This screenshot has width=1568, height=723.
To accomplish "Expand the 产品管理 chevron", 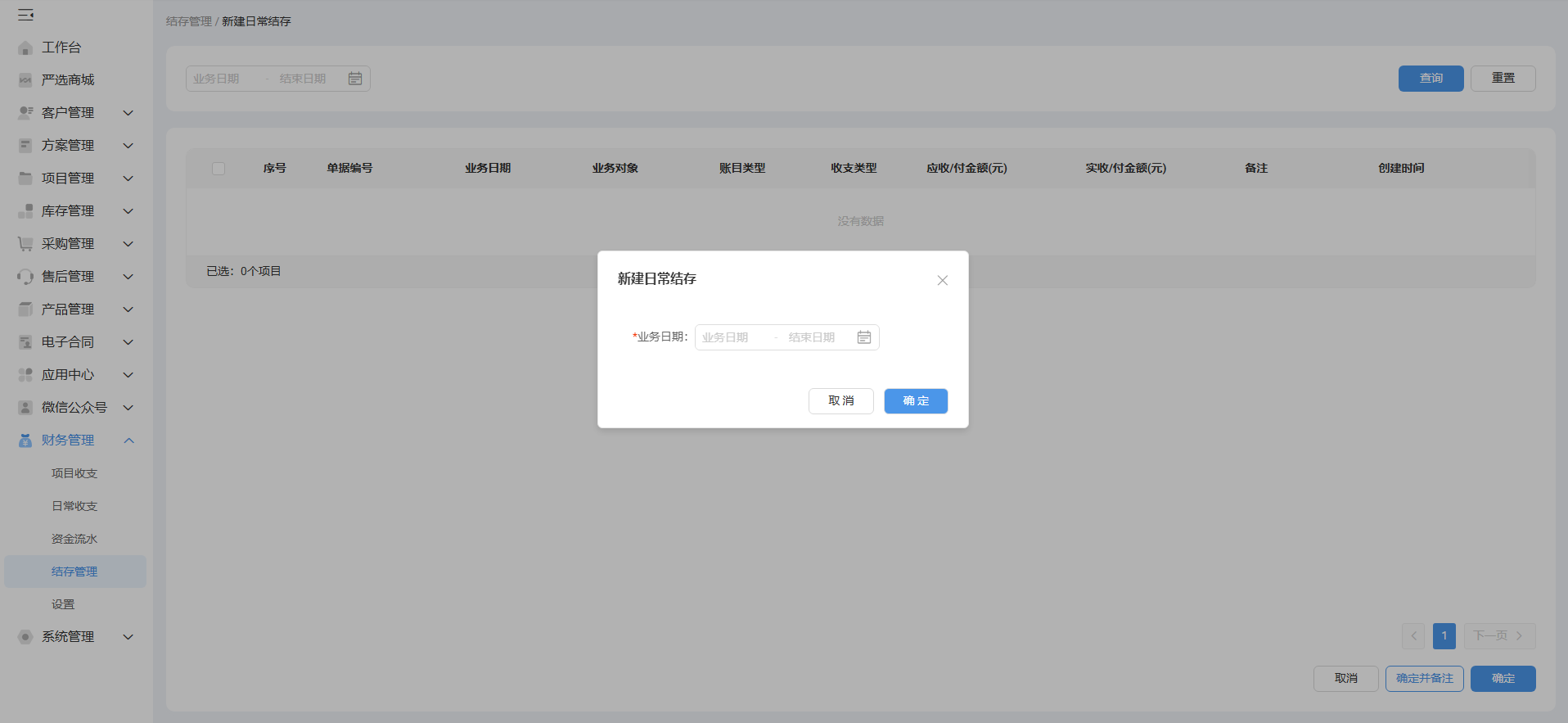I will (128, 310).
